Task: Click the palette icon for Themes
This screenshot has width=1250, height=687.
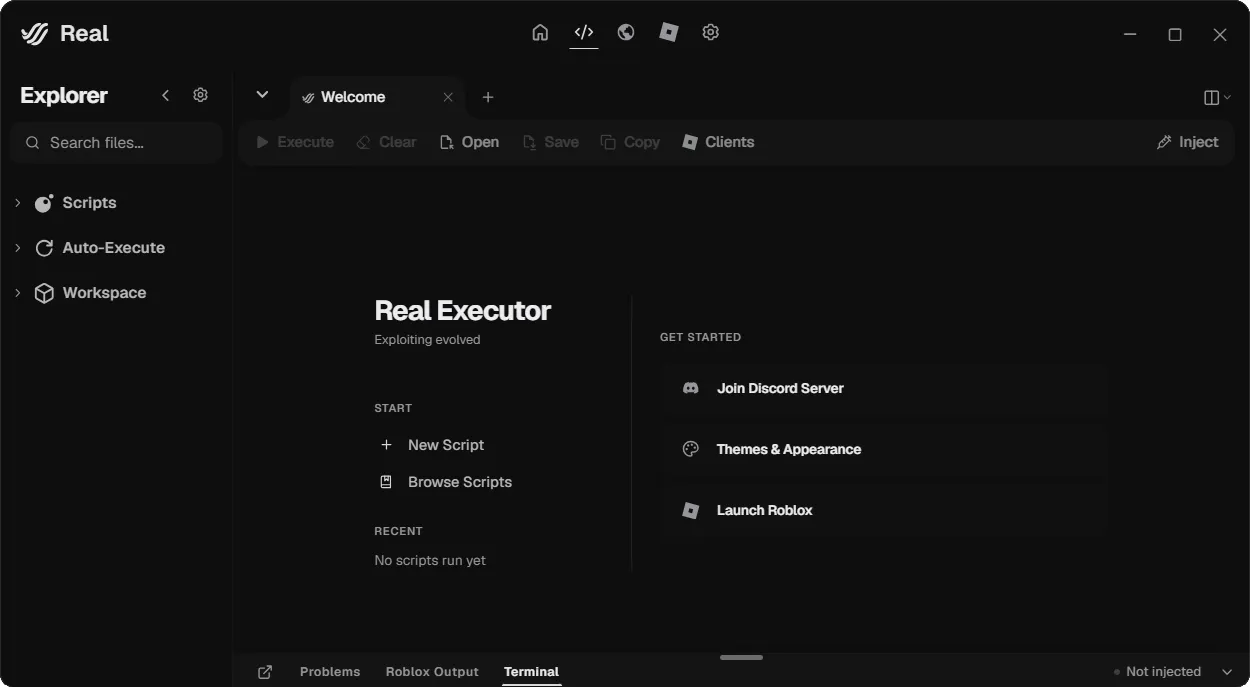Action: click(690, 449)
